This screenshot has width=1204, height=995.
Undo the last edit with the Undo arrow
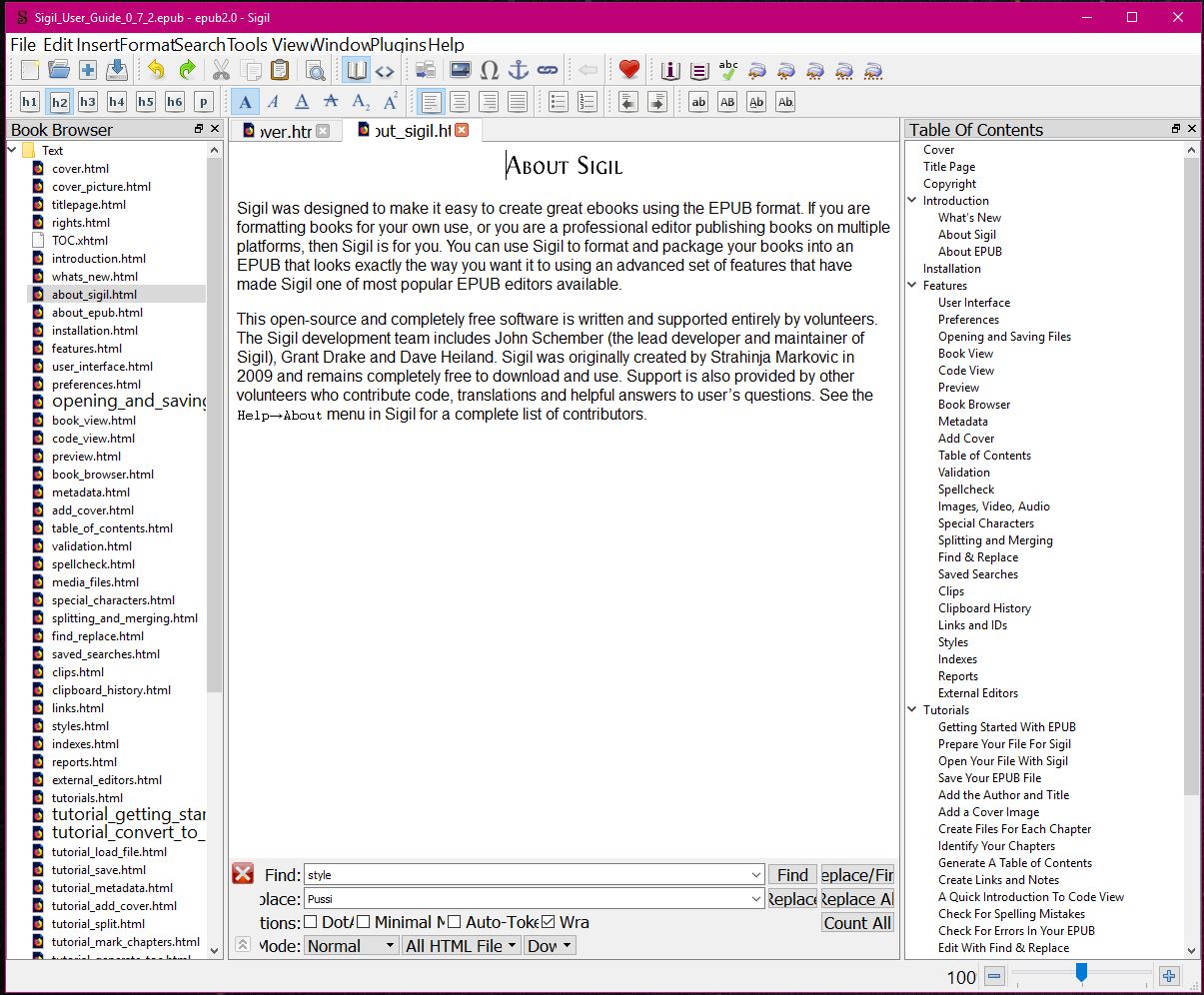click(x=156, y=70)
